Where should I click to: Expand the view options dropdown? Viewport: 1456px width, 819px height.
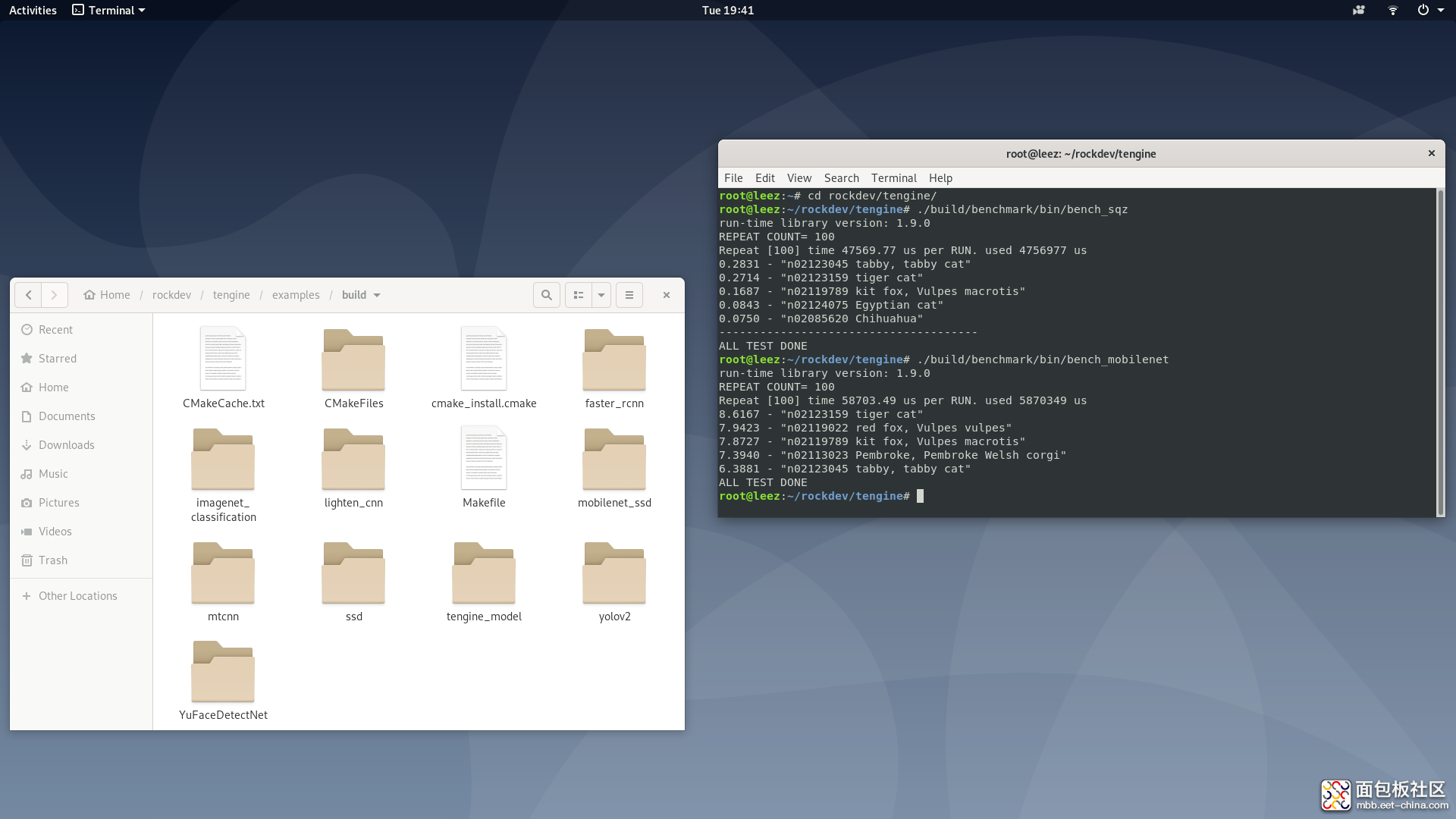[x=601, y=294]
